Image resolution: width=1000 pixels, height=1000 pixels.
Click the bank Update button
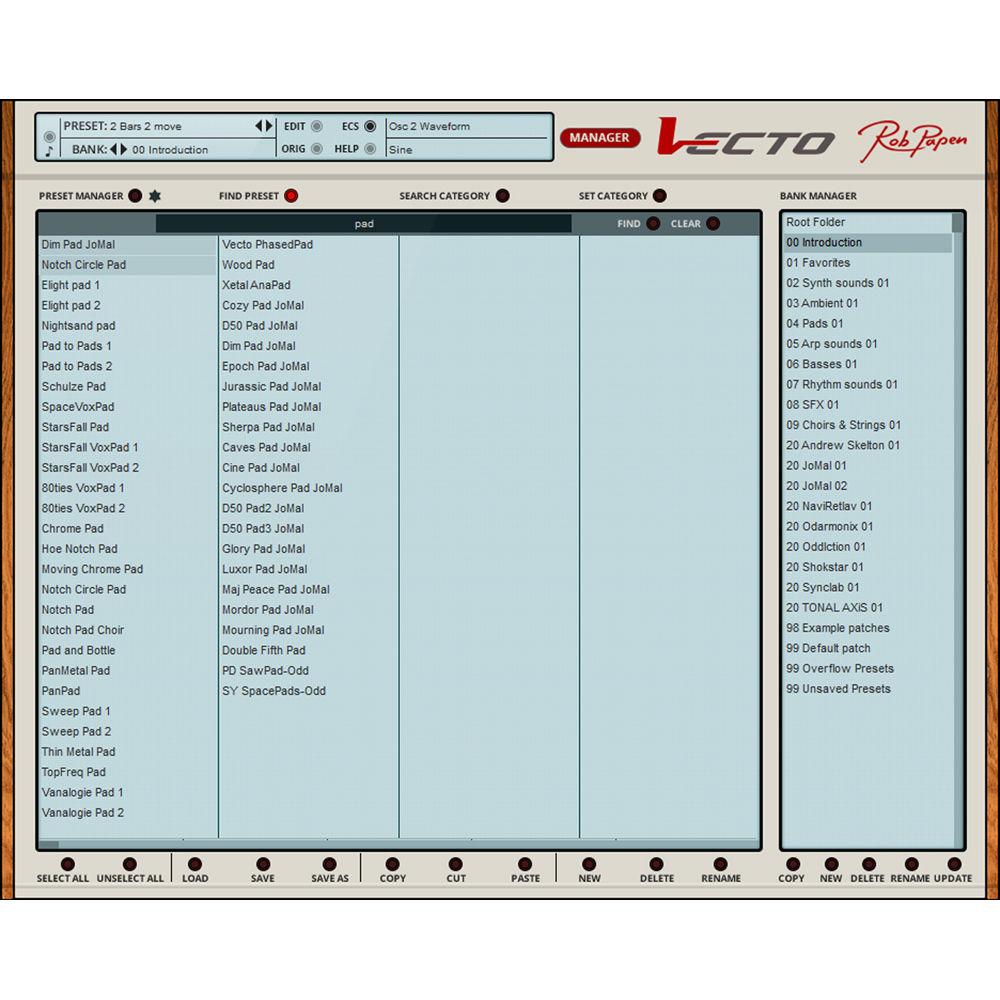(x=953, y=865)
